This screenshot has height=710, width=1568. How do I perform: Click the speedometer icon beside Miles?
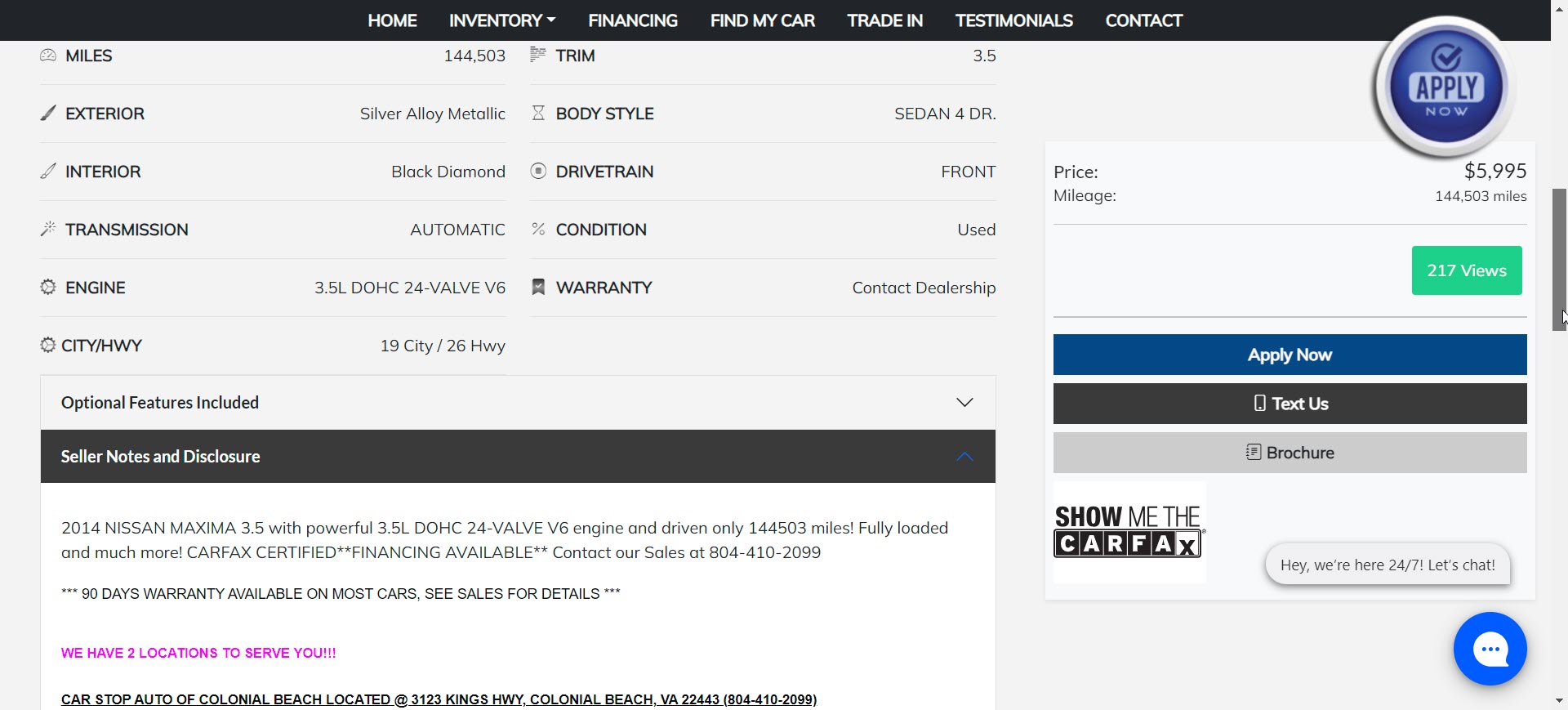(48, 56)
